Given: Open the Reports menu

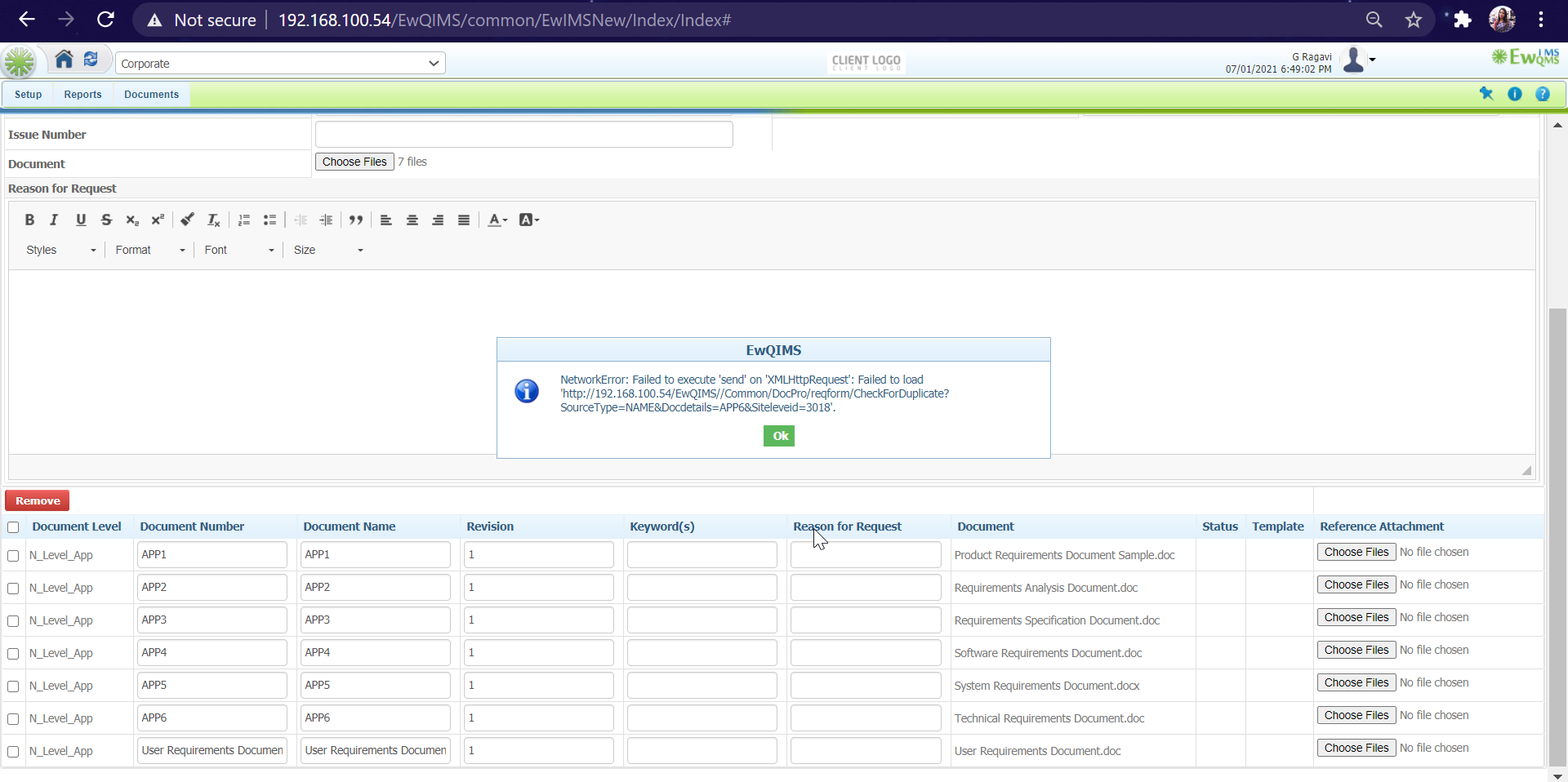Looking at the screenshot, I should pyautogui.click(x=83, y=94).
